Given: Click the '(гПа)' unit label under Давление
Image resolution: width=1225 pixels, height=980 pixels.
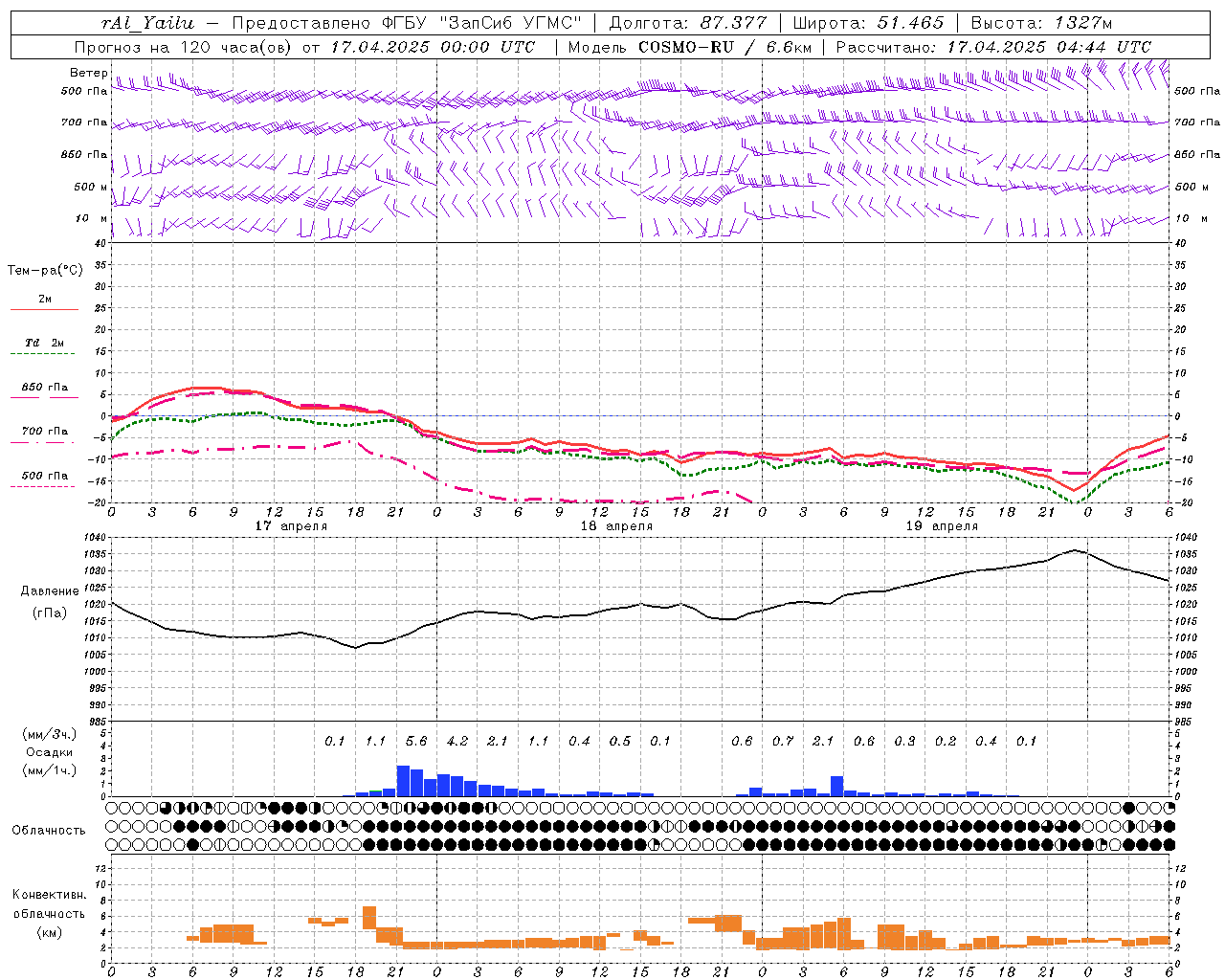Looking at the screenshot, I should pyautogui.click(x=50, y=612).
